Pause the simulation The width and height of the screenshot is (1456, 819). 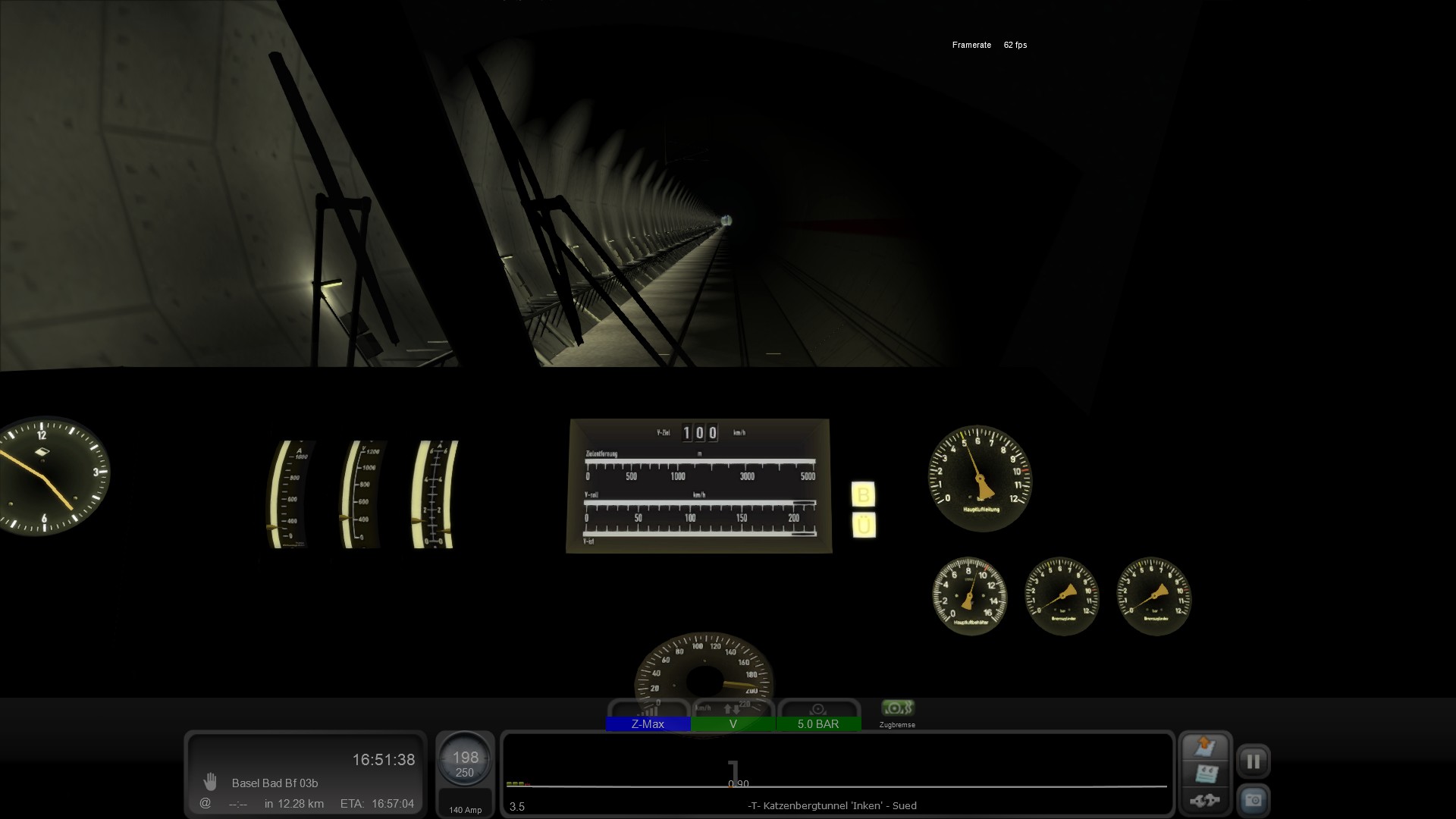click(x=1254, y=761)
